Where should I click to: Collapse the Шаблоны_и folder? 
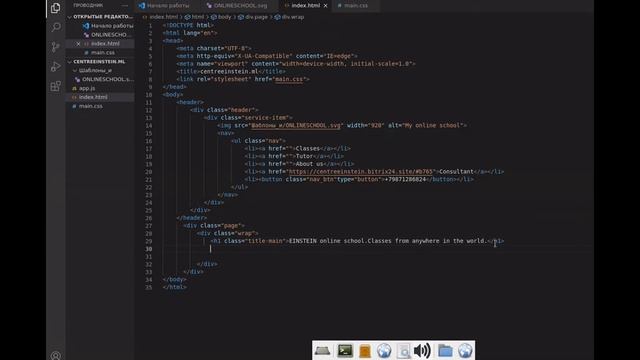click(96, 70)
